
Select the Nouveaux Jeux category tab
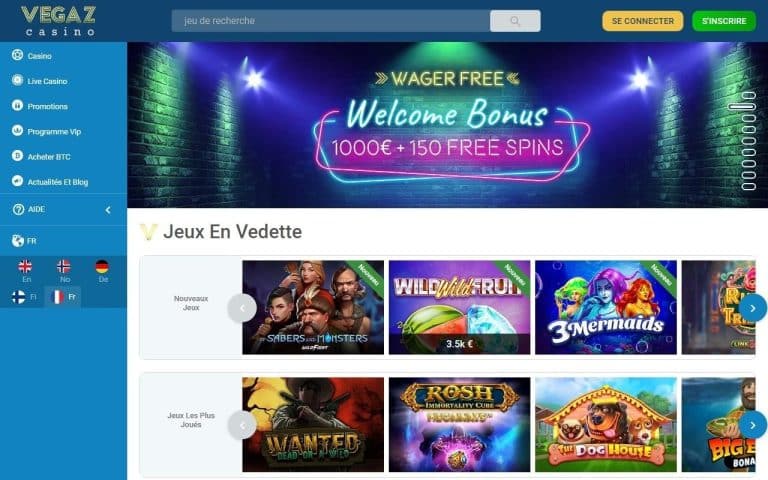tap(191, 303)
